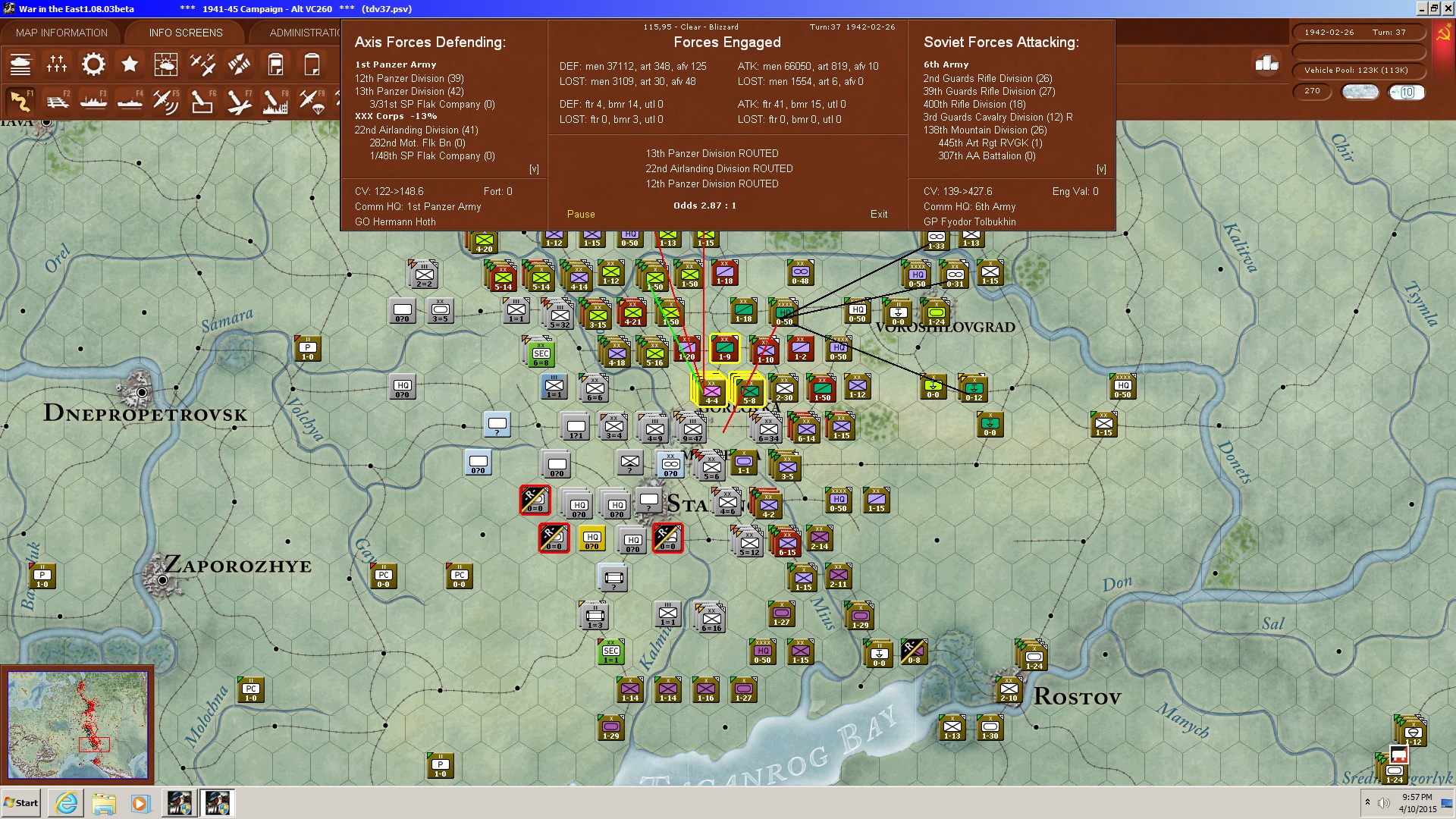Open the weather map icon
The width and height of the screenshot is (1456, 819).
pos(166,64)
